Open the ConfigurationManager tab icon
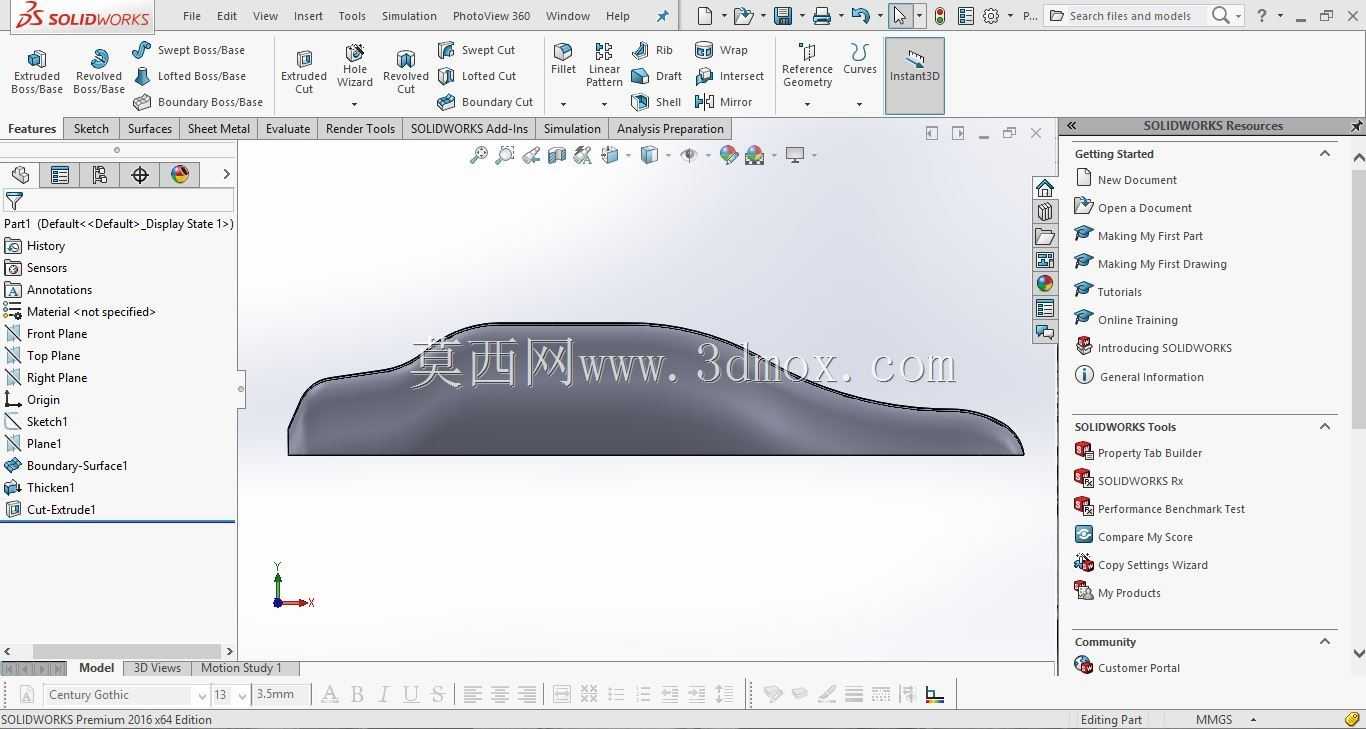The width and height of the screenshot is (1366, 729). (100, 175)
